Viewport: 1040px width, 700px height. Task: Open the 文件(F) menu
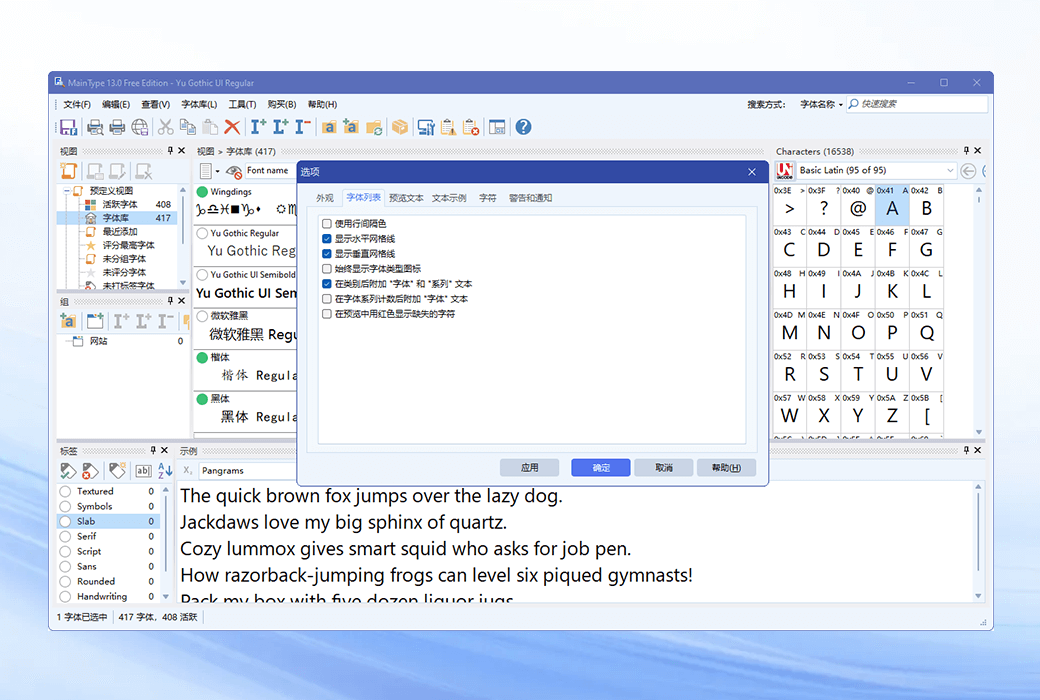tap(77, 104)
